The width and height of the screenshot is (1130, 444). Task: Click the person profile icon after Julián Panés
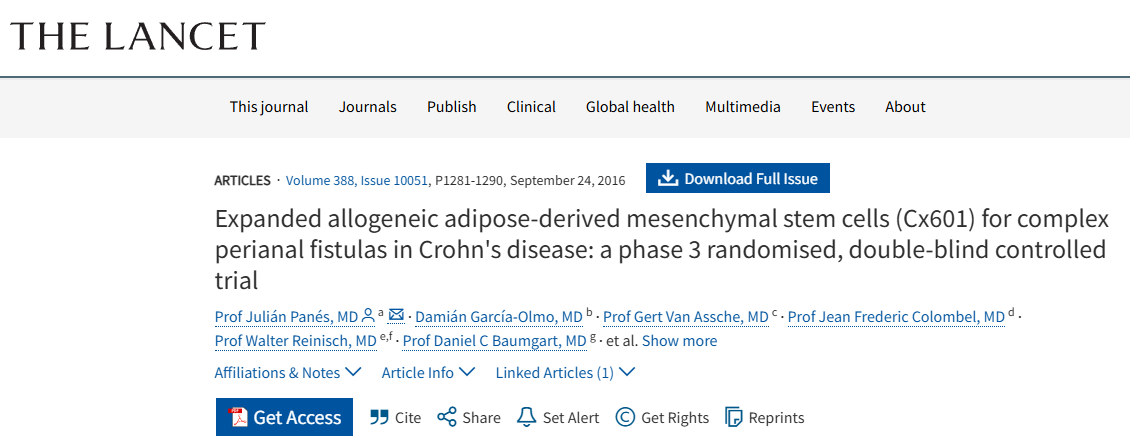tap(368, 316)
